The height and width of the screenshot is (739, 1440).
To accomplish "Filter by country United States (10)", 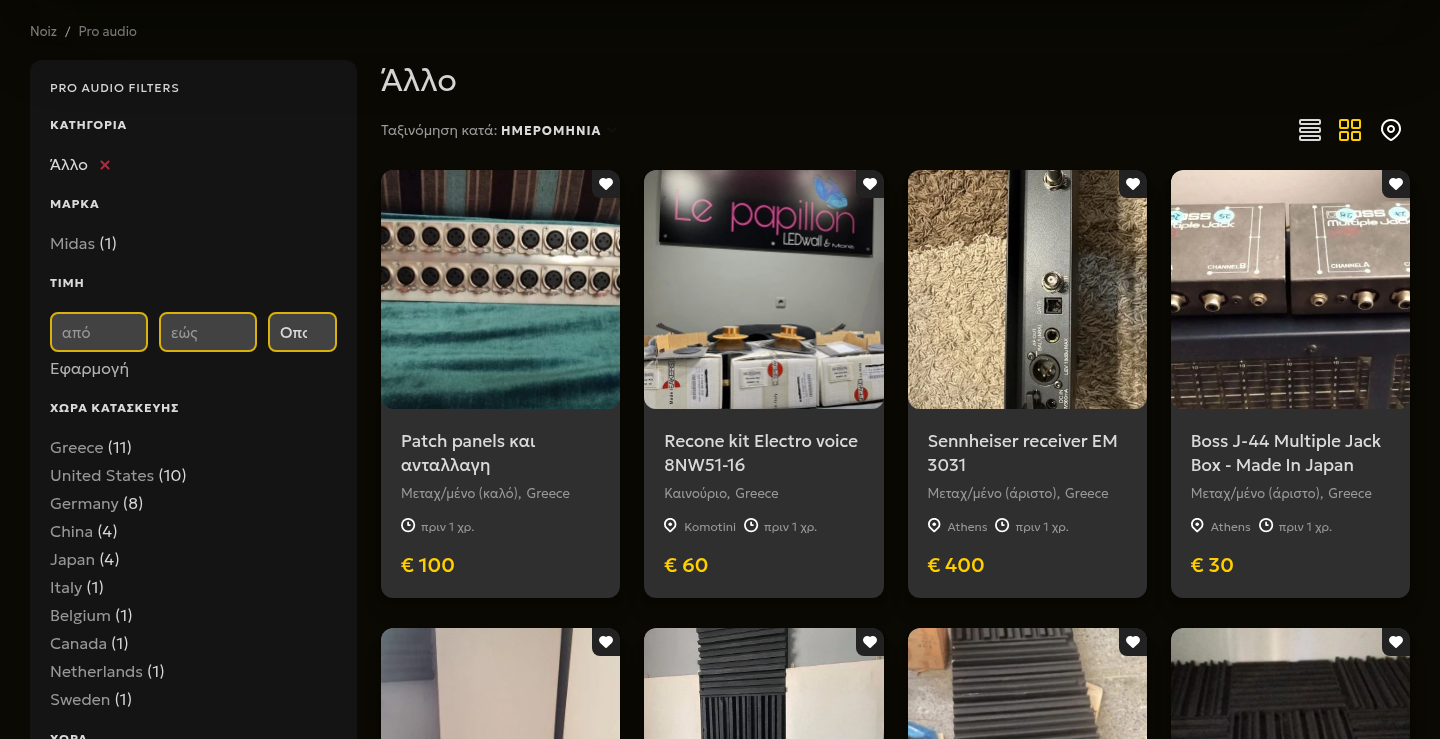I will click(118, 476).
